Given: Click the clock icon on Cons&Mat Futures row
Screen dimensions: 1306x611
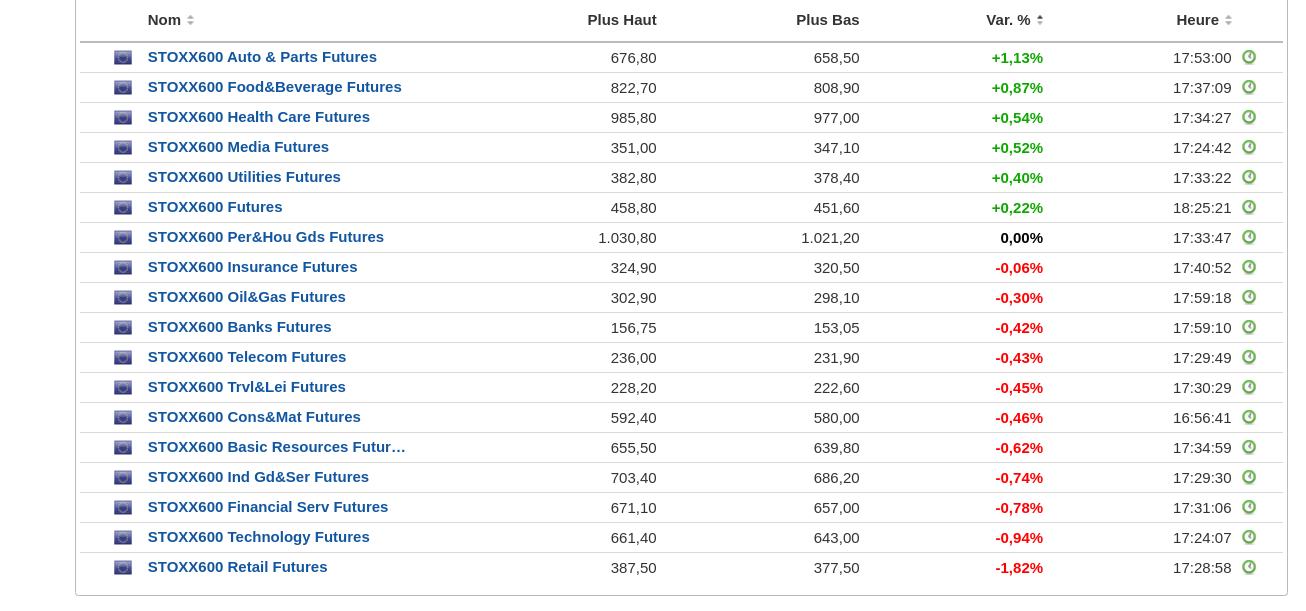Looking at the screenshot, I should 1249,417.
